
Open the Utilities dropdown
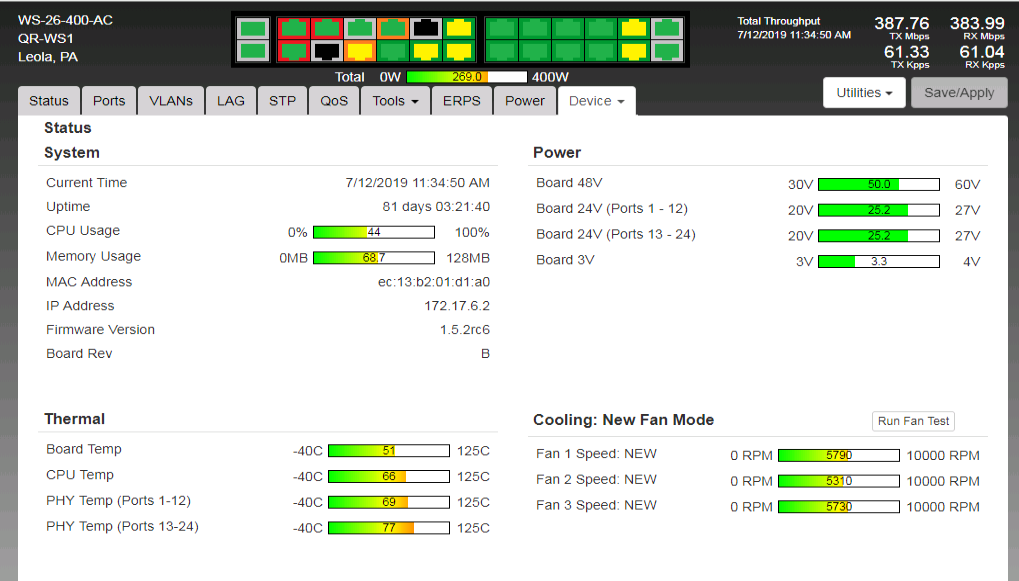[864, 93]
